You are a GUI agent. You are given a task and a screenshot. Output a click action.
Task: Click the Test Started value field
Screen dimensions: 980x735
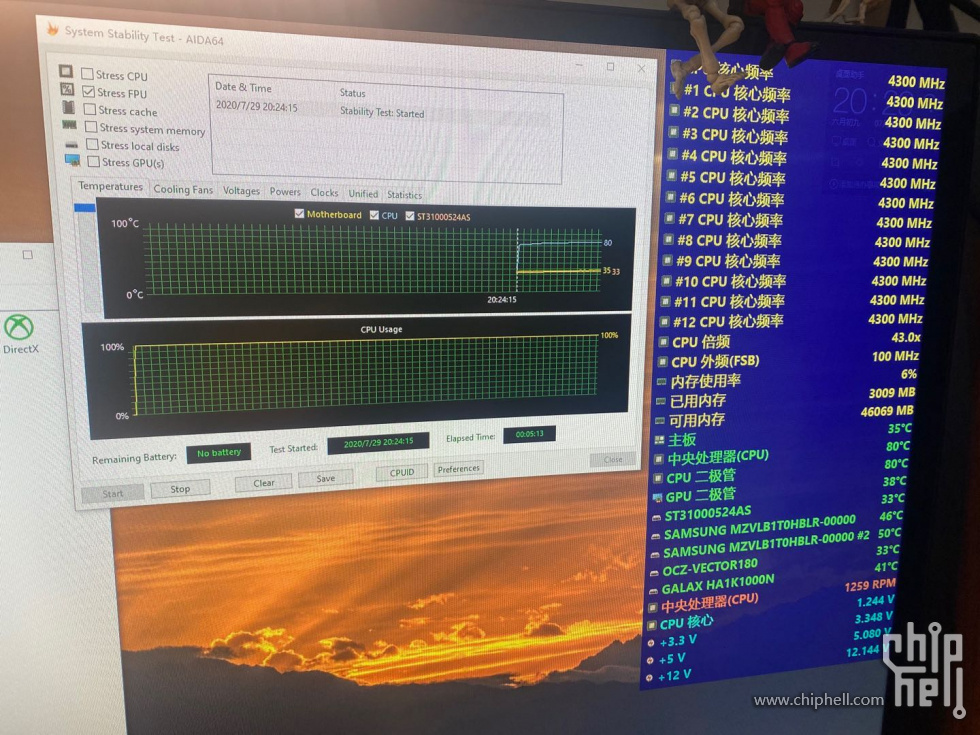[x=379, y=442]
